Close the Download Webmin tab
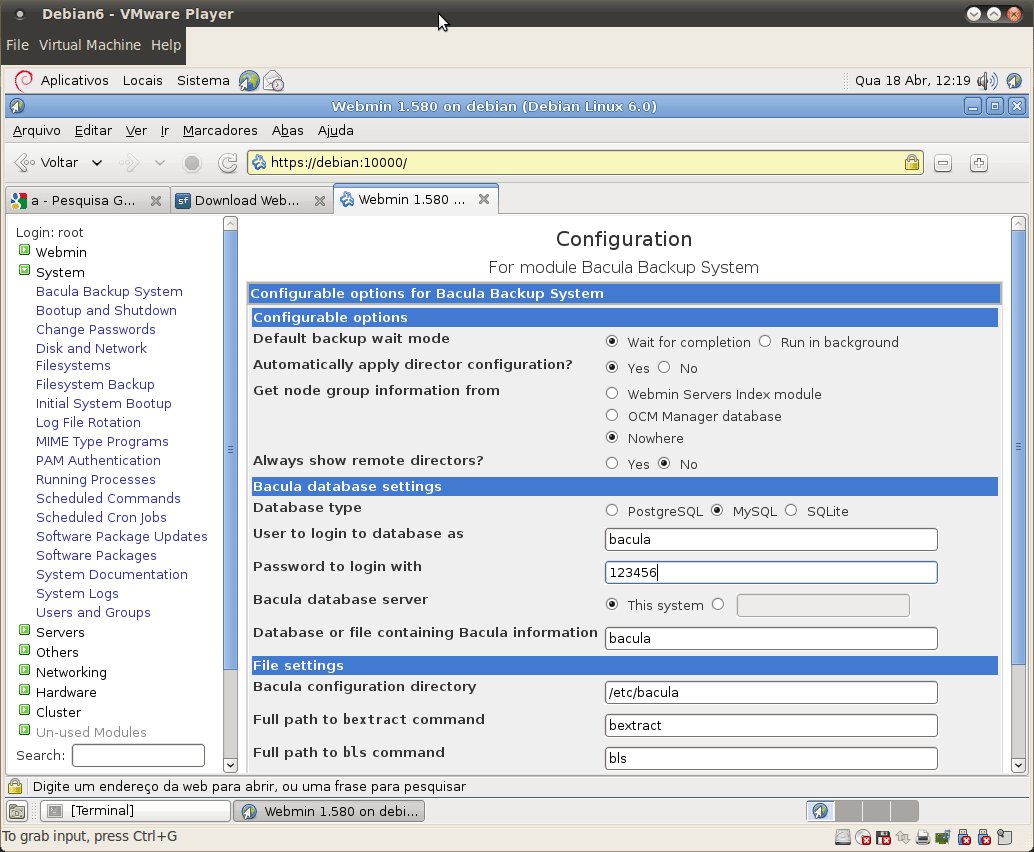 click(320, 200)
